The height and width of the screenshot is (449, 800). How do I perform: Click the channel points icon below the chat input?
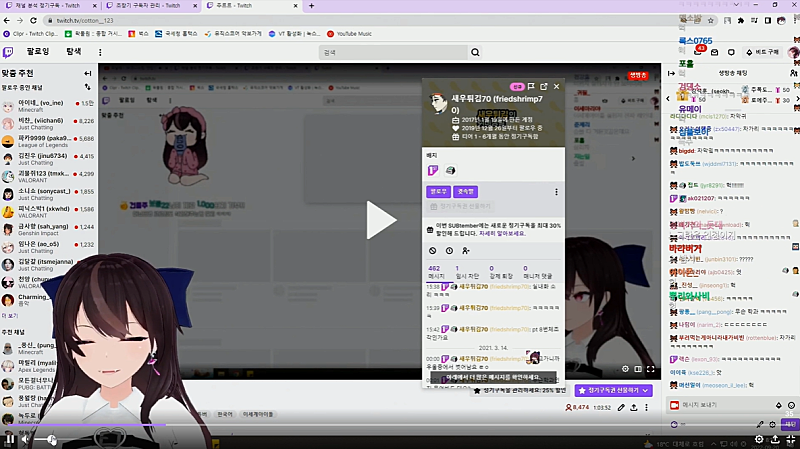pyautogui.click(x=674, y=425)
